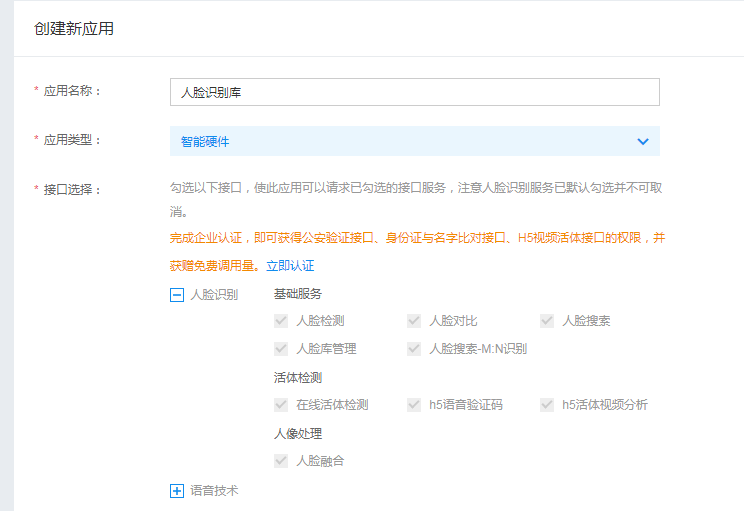Screen dimensions: 744x511
Task: Toggle the 人脸搜索 checkbox
Action: [x=547, y=321]
